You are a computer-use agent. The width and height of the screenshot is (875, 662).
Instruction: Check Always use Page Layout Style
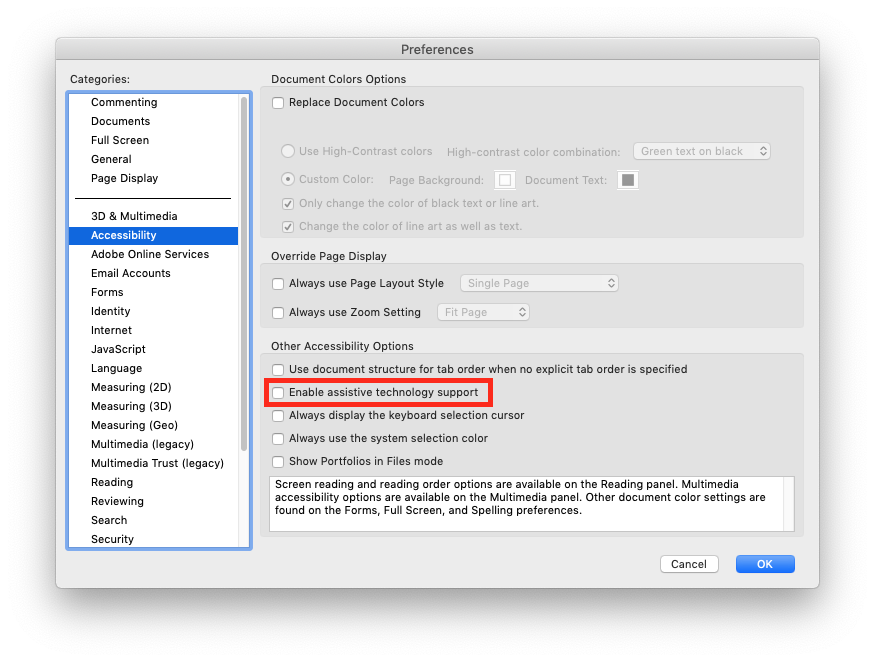click(277, 283)
